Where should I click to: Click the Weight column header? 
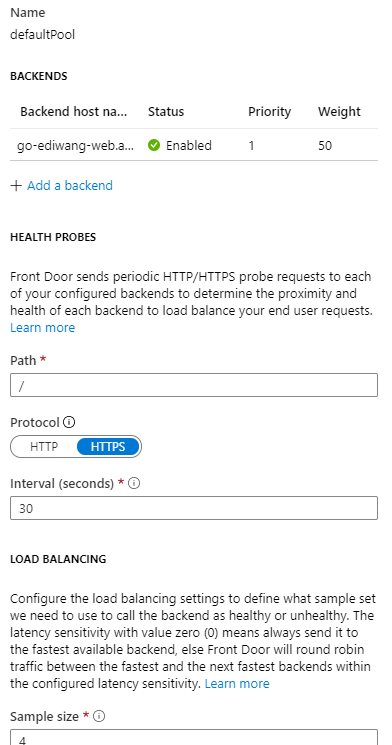tap(339, 112)
